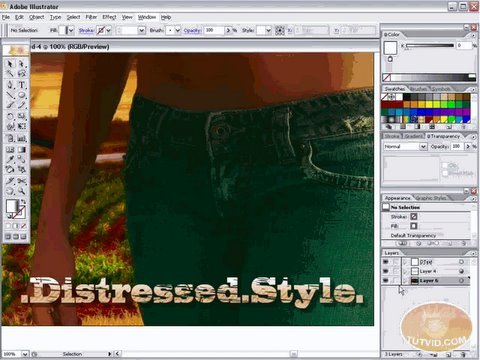Open the Object menu
This screenshot has height=360, width=480.
(36, 17)
